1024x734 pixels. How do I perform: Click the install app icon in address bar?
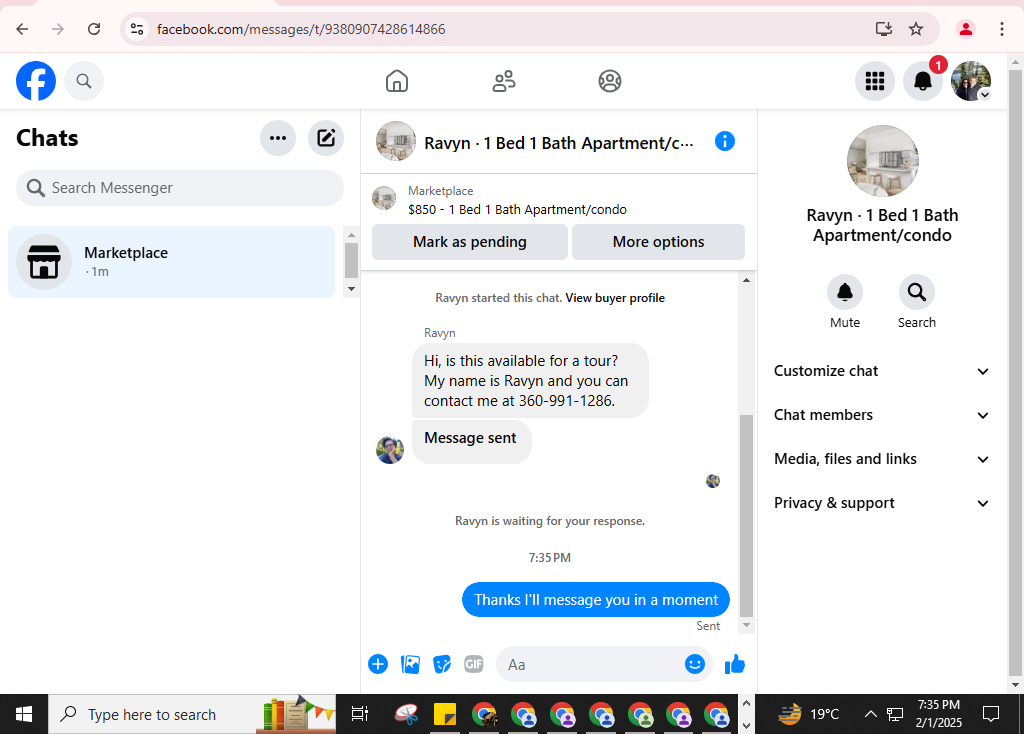884,29
